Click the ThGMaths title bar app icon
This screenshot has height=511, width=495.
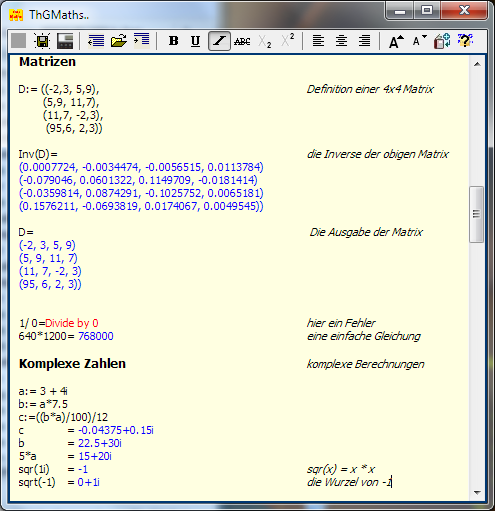16,15
